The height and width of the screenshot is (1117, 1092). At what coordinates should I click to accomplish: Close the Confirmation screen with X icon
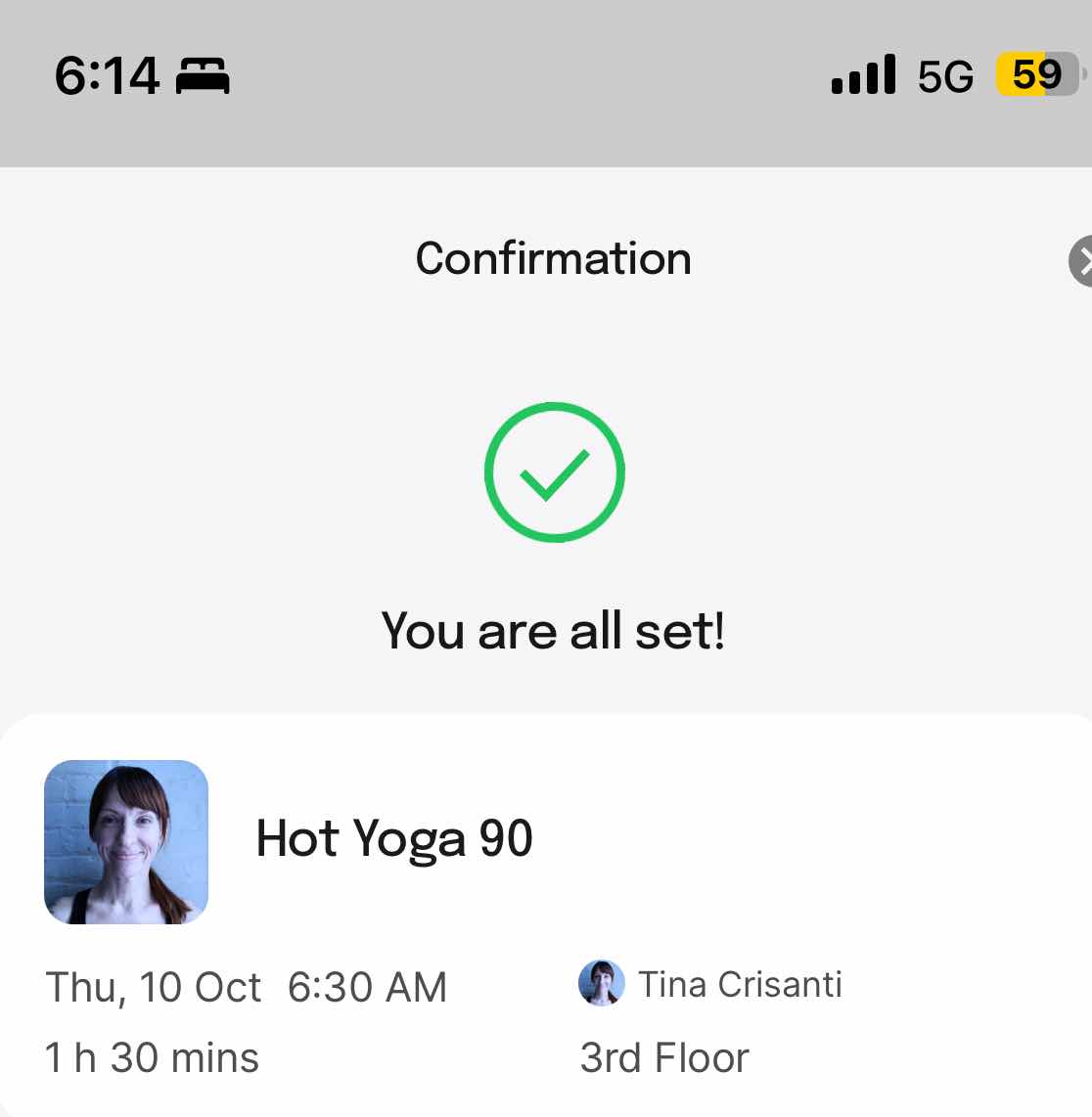click(1082, 261)
